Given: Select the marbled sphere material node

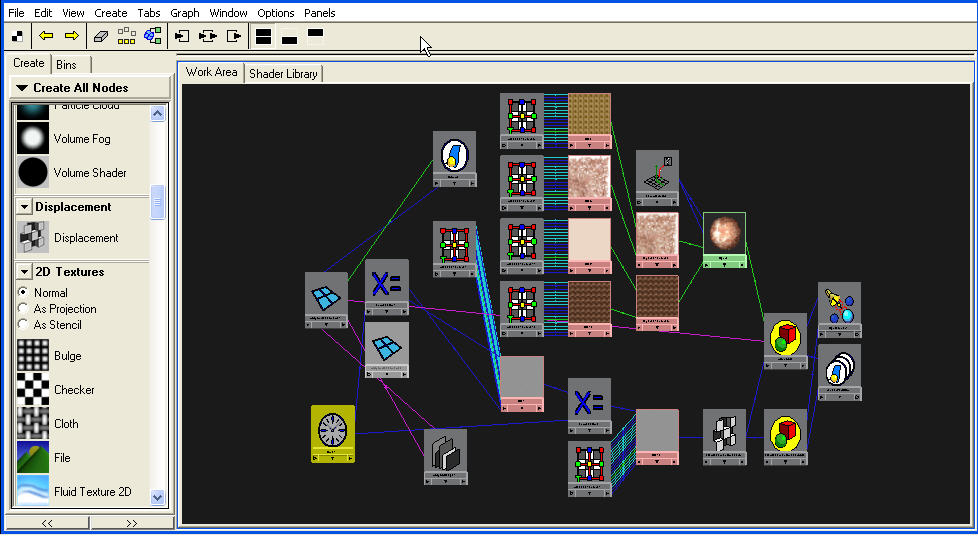Looking at the screenshot, I should click(724, 240).
